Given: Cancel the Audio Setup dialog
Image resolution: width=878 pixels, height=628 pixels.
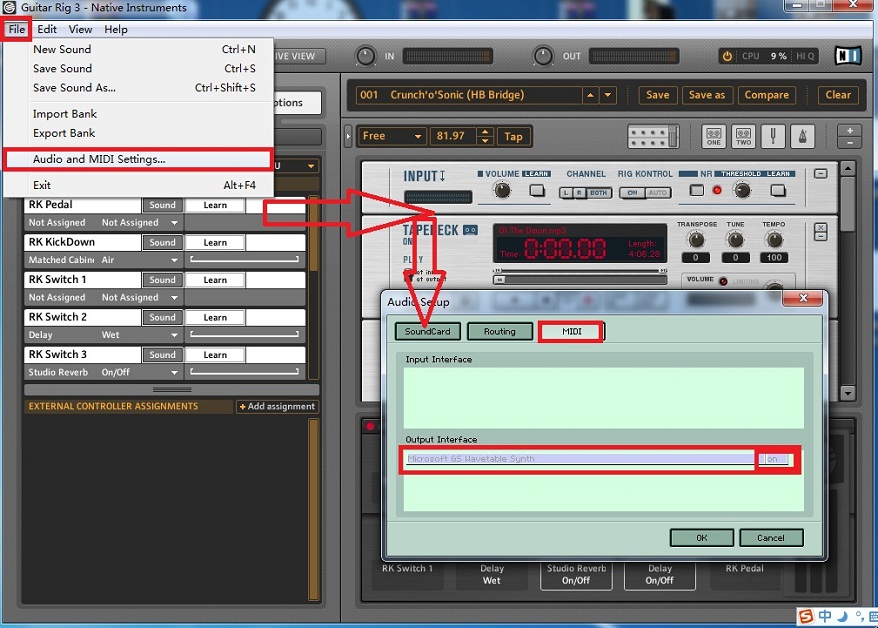Looking at the screenshot, I should point(771,538).
